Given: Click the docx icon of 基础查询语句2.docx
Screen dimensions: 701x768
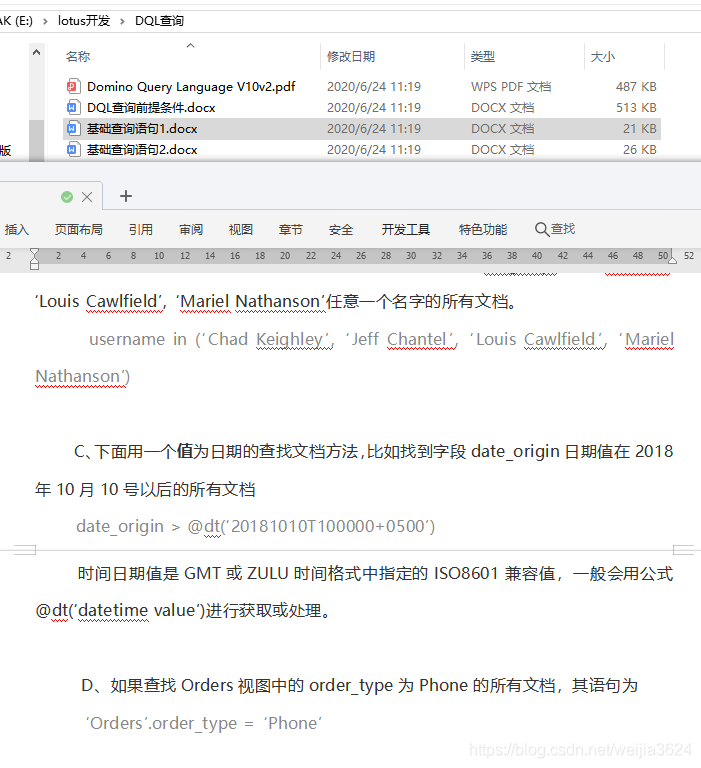Looking at the screenshot, I should point(73,149).
